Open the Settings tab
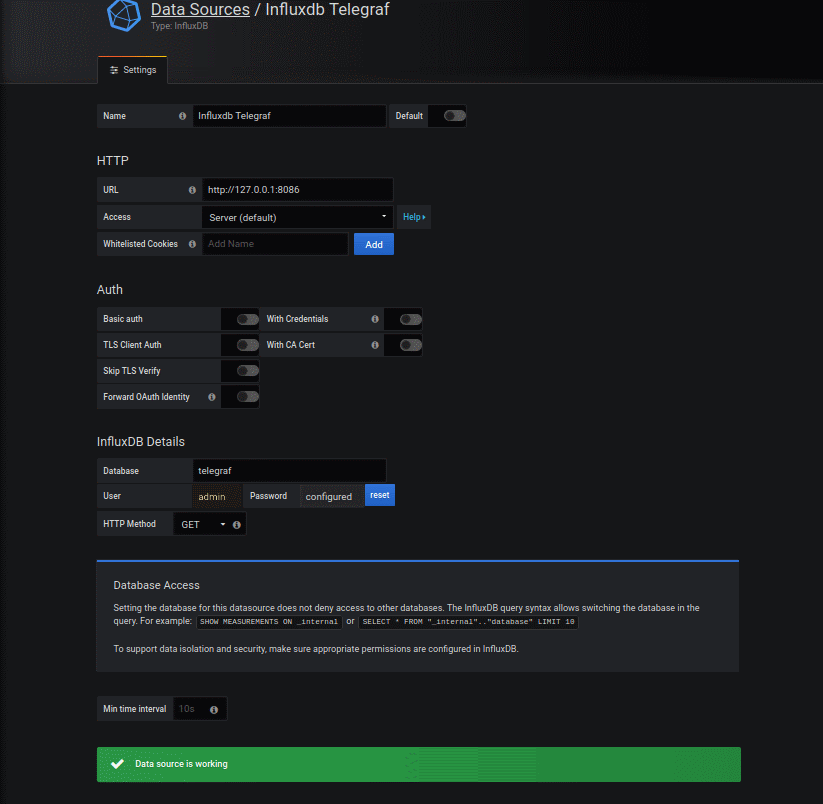Image resolution: width=823 pixels, height=804 pixels. [133, 70]
